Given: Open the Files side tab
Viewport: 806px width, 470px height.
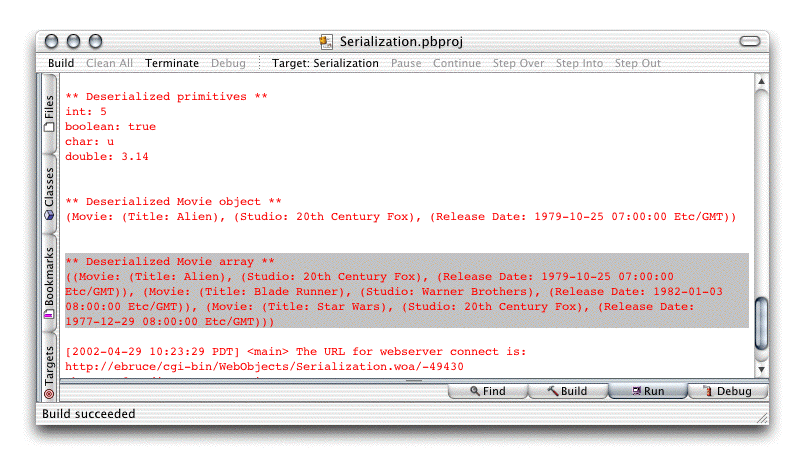Looking at the screenshot, I should 49,114.
